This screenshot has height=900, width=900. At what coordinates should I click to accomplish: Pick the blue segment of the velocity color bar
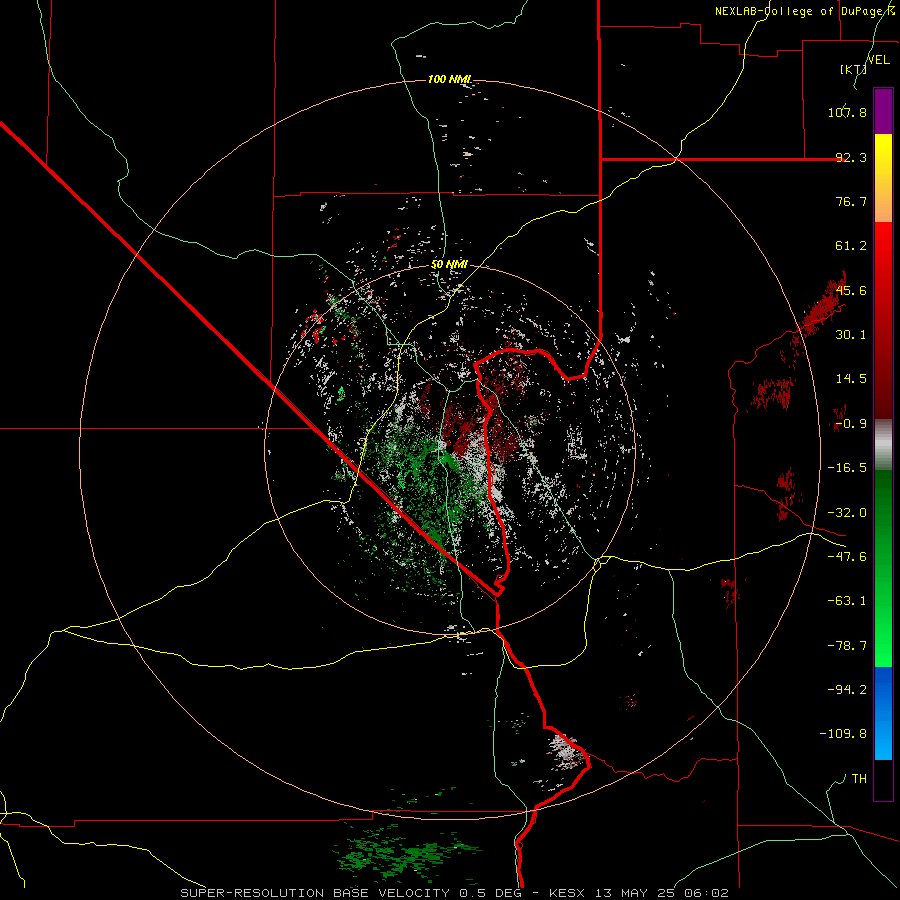(883, 713)
